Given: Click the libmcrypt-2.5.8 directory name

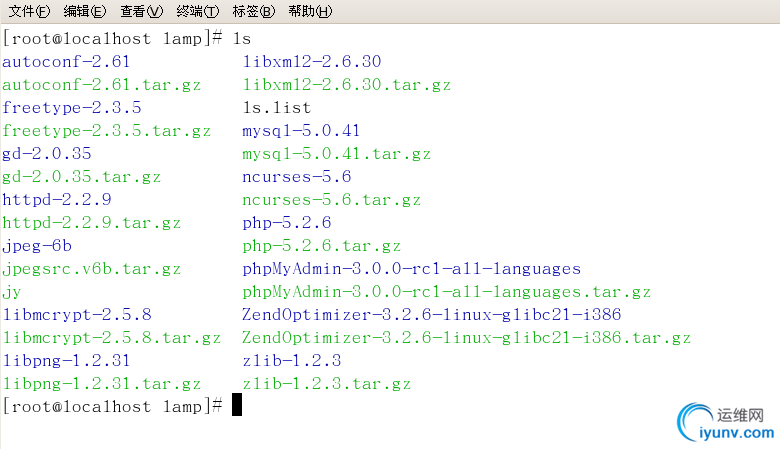Looking at the screenshot, I should (77, 315).
